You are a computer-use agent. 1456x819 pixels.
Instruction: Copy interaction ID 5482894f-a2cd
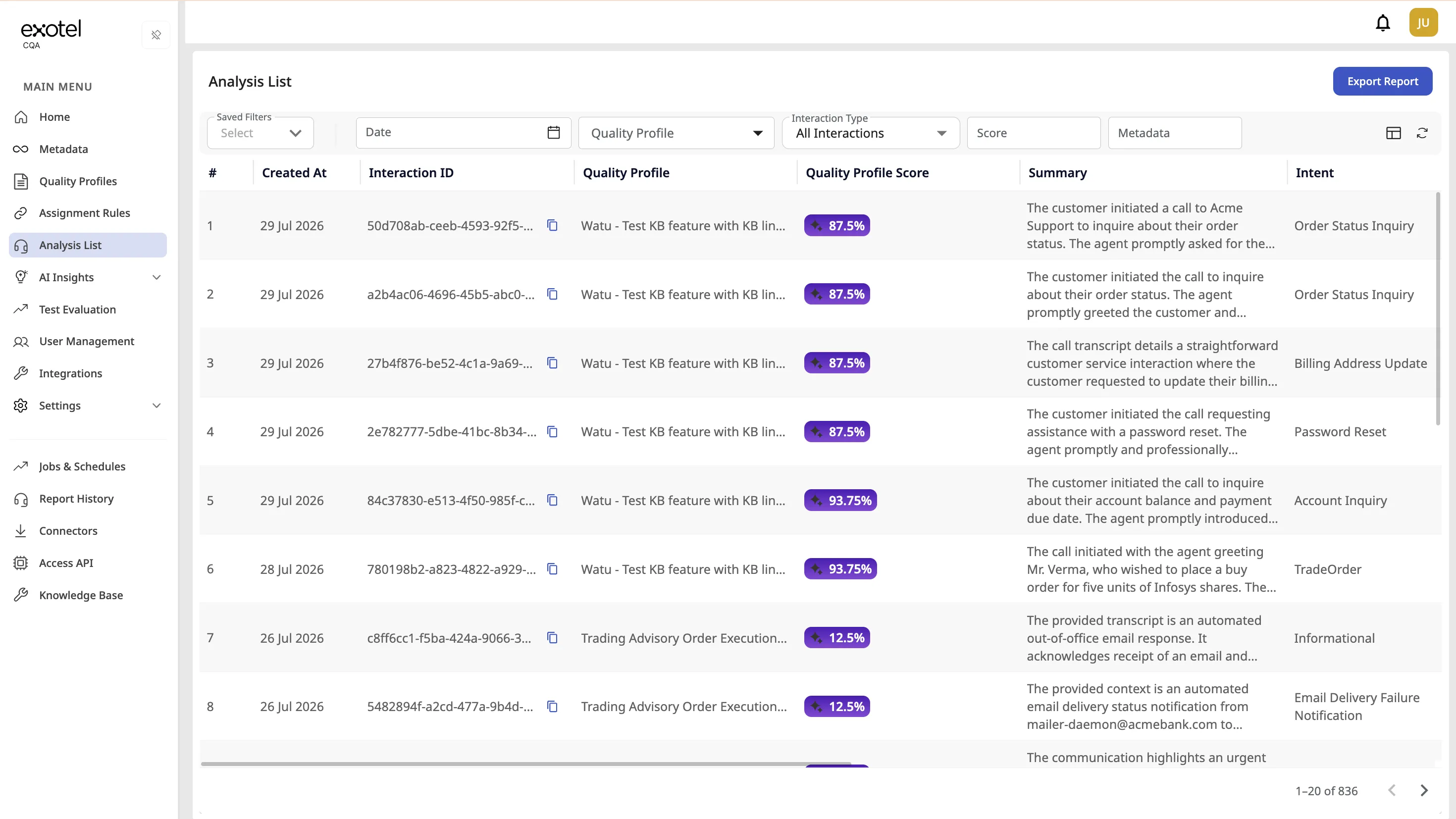click(552, 707)
